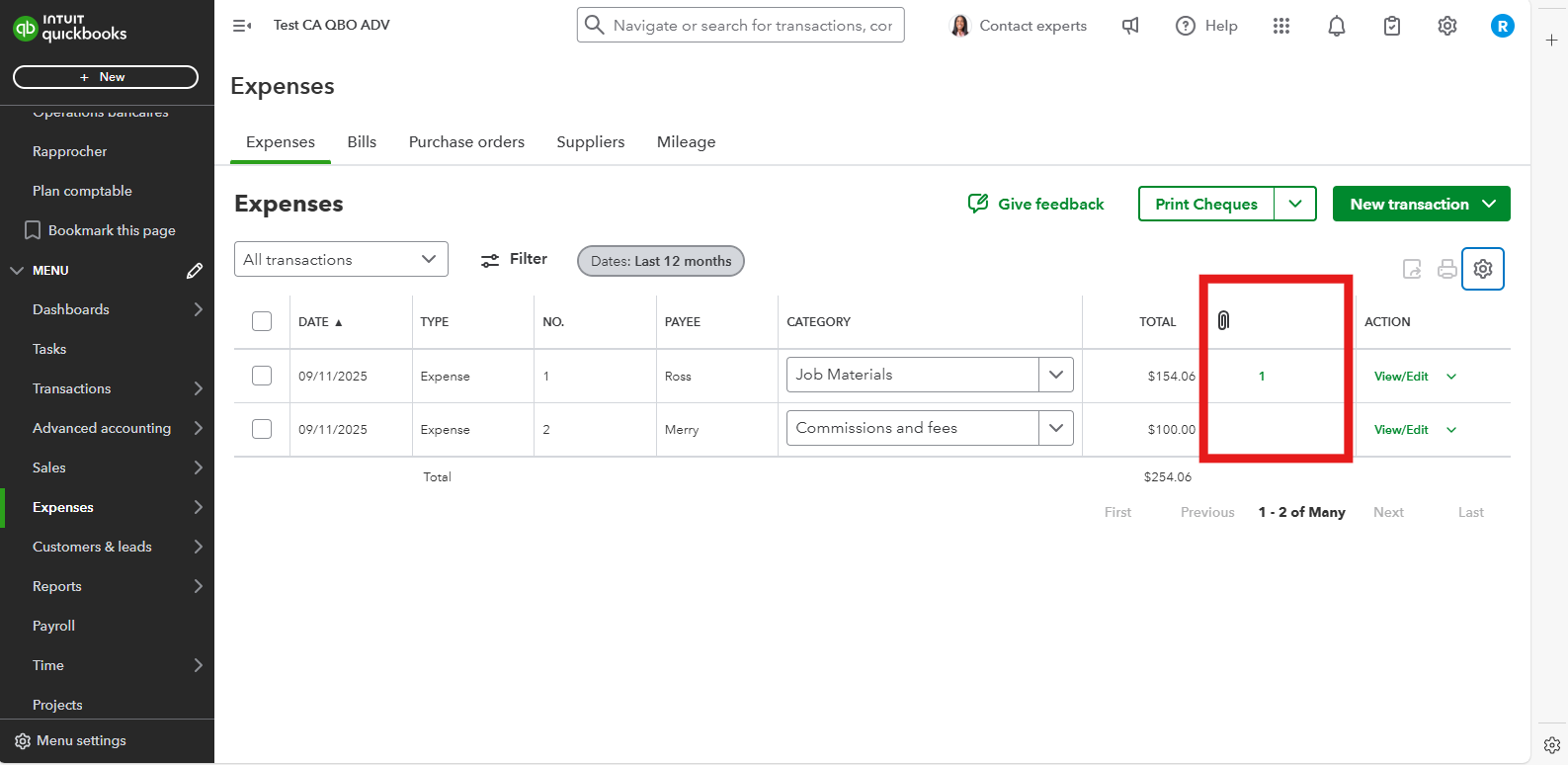Select checkbox for Ross expense row
The image size is (1568, 765).
(262, 376)
